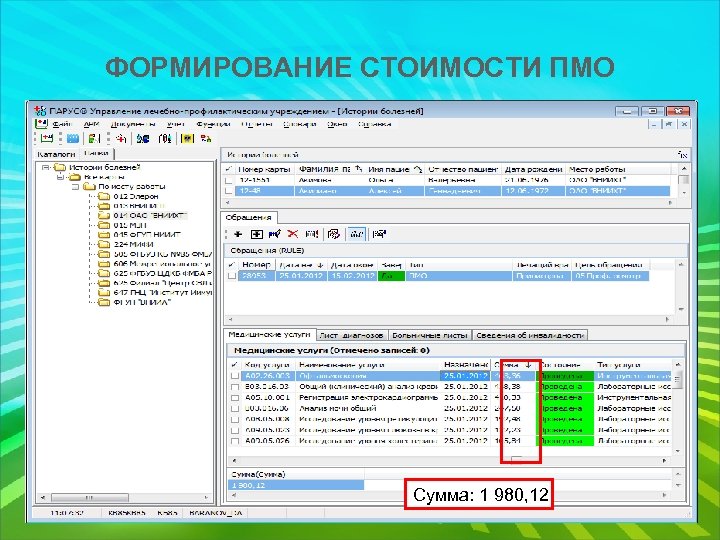Tick the checkbox for service A09.05.026

point(235,441)
